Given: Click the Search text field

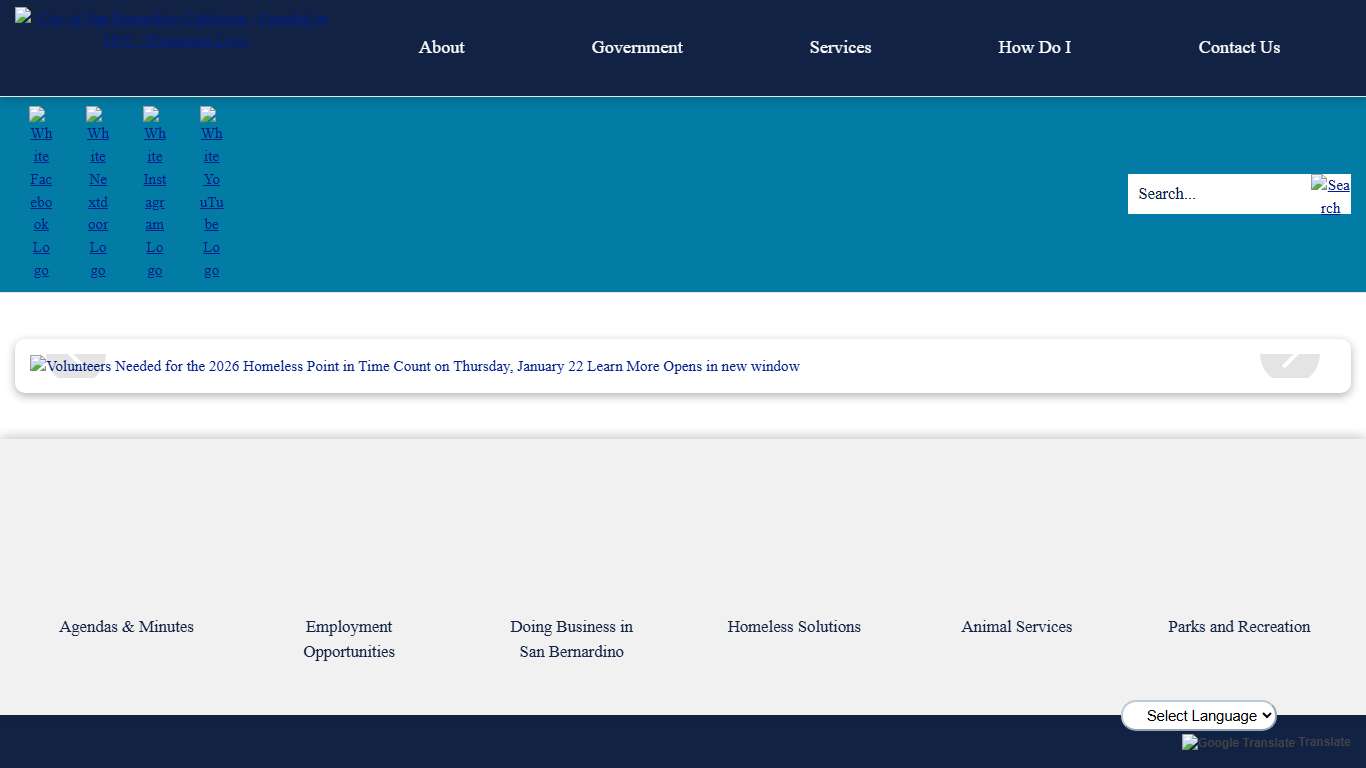Looking at the screenshot, I should pos(1218,194).
